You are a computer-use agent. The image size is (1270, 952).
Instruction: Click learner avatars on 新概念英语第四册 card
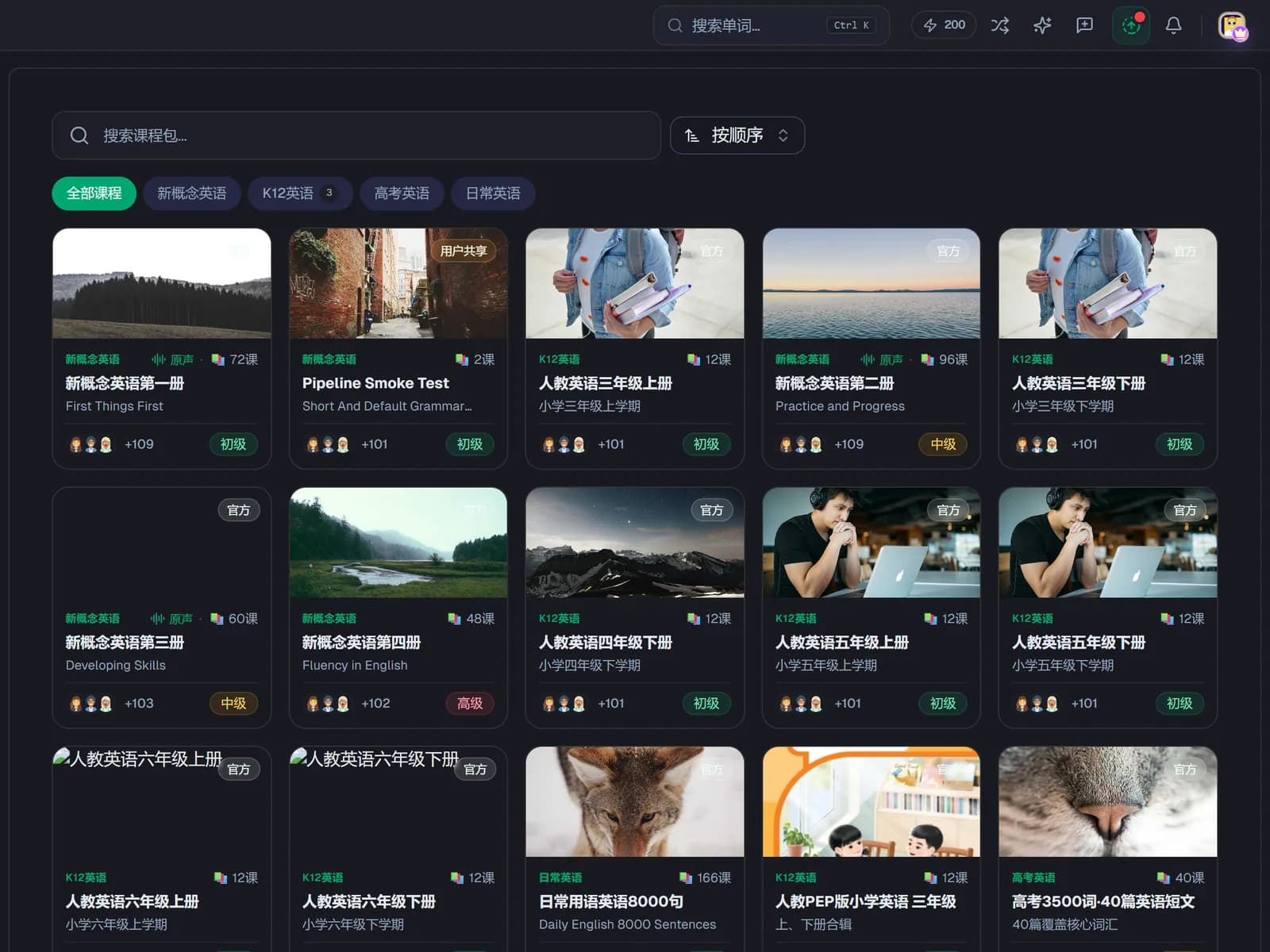[x=328, y=704]
